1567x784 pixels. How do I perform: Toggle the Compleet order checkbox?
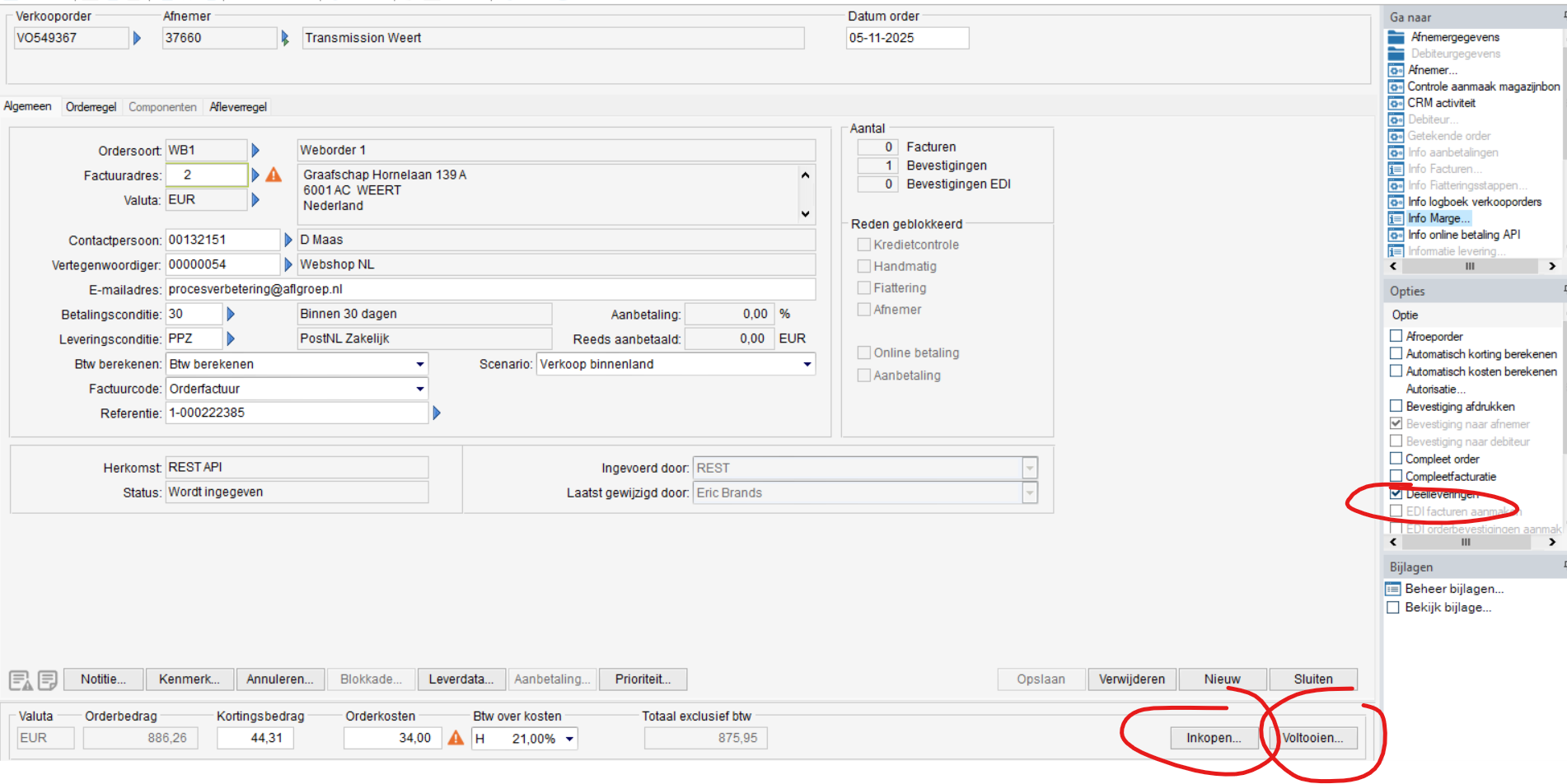(1396, 459)
